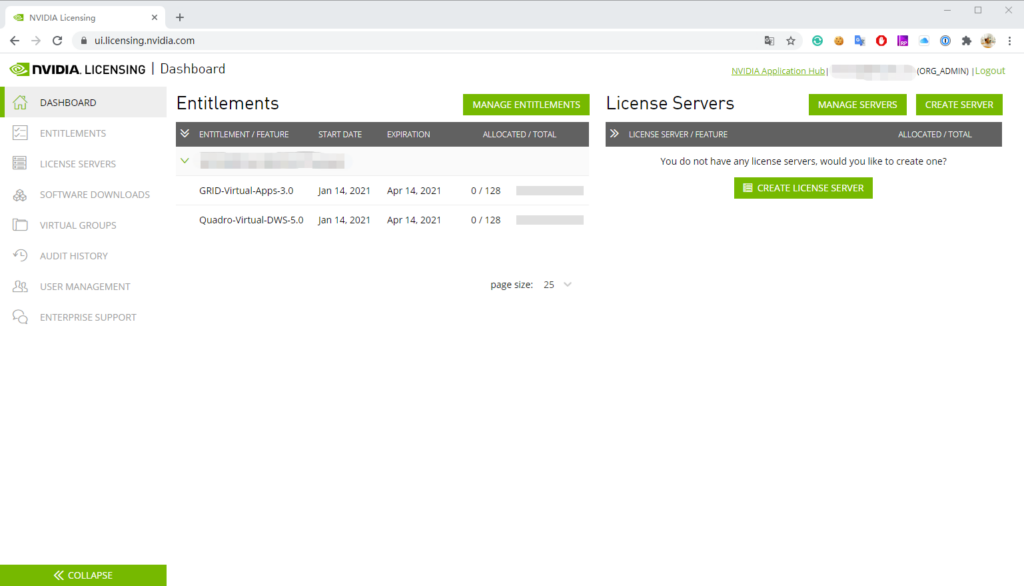Click Manage Entitlements

click(525, 104)
